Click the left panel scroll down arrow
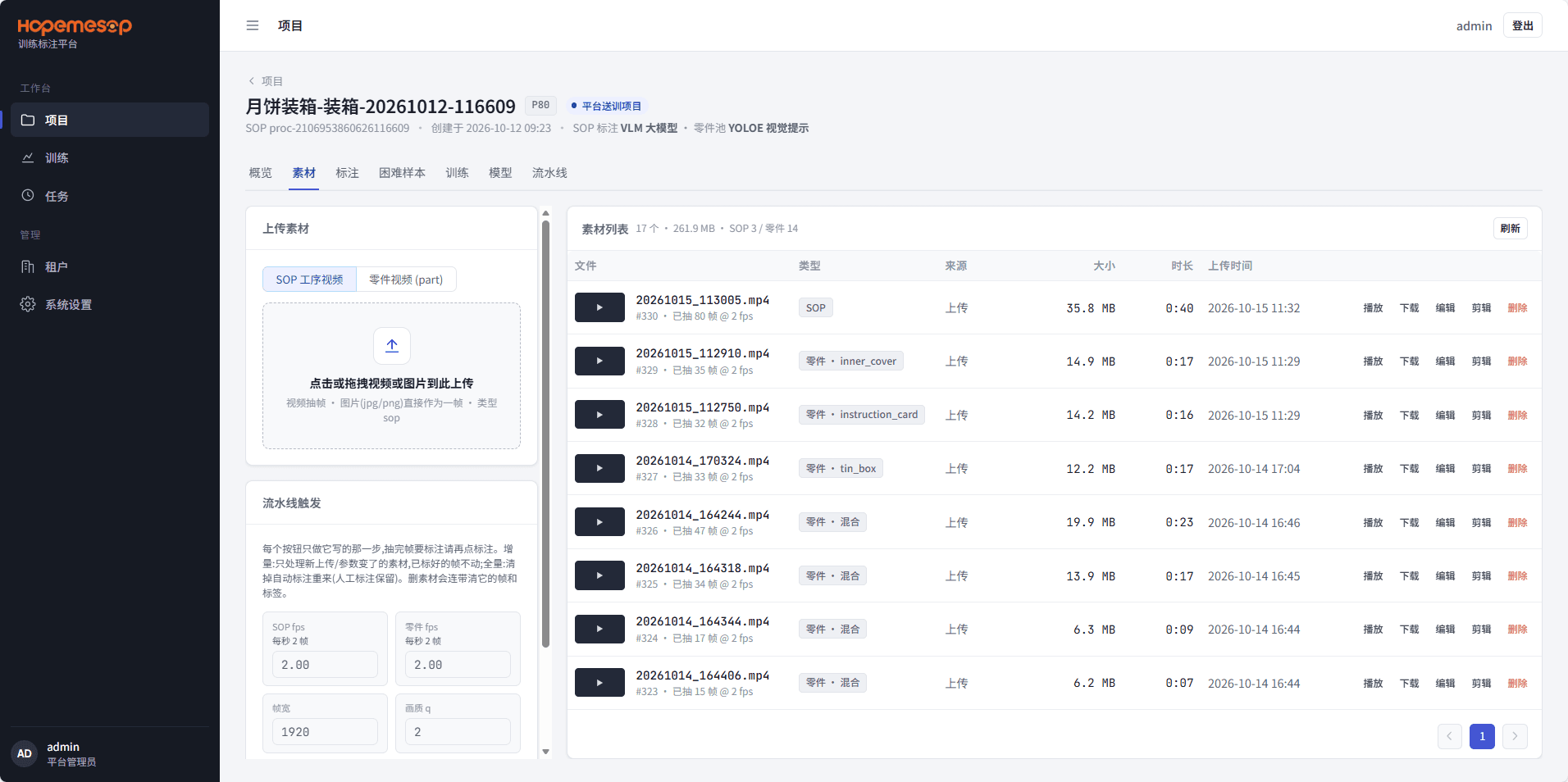The height and width of the screenshot is (782, 1568). (x=545, y=752)
